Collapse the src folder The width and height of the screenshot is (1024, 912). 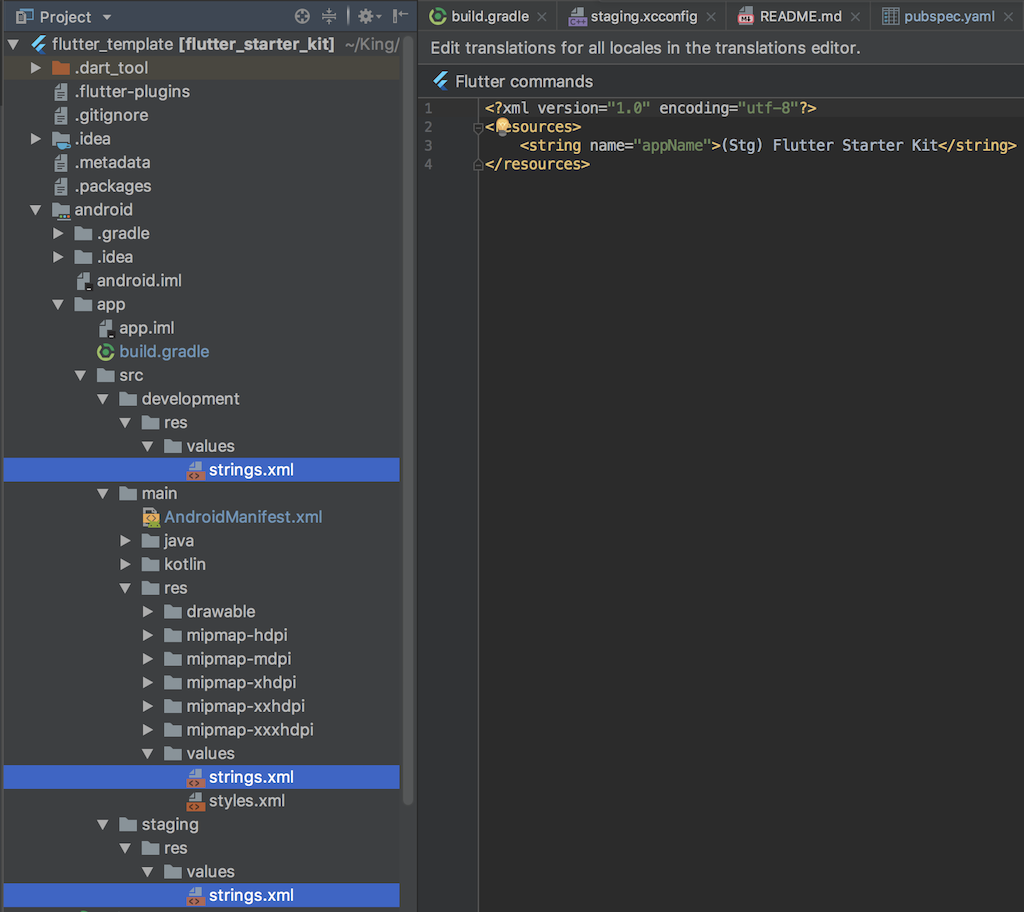pyautogui.click(x=80, y=376)
